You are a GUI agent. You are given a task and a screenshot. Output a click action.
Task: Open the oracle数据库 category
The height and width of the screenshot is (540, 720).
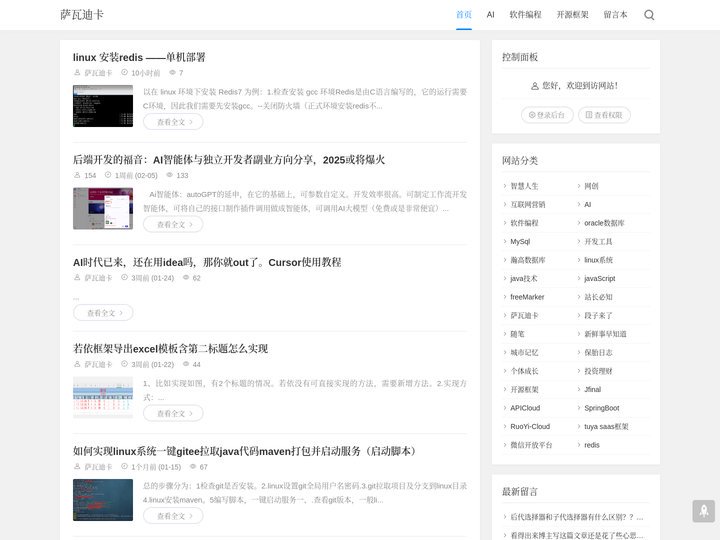(x=604, y=223)
